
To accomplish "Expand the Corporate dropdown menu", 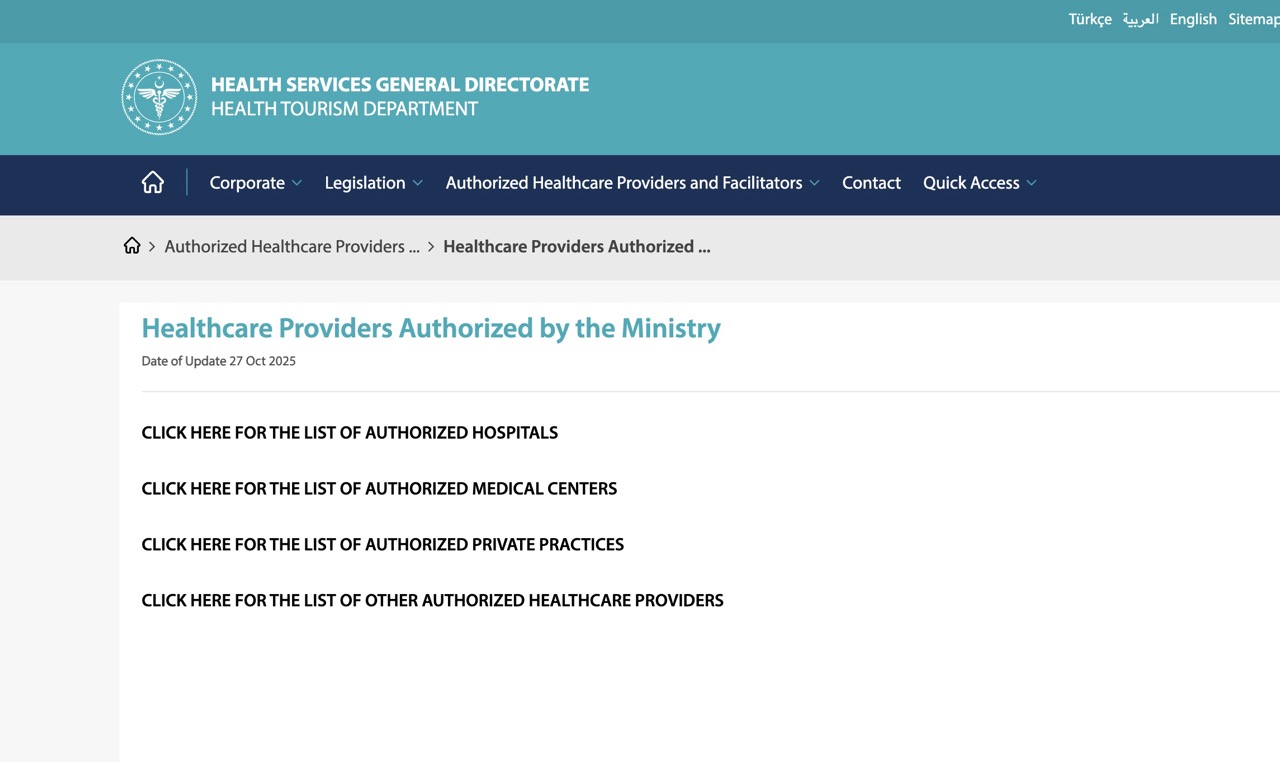I will [255, 183].
